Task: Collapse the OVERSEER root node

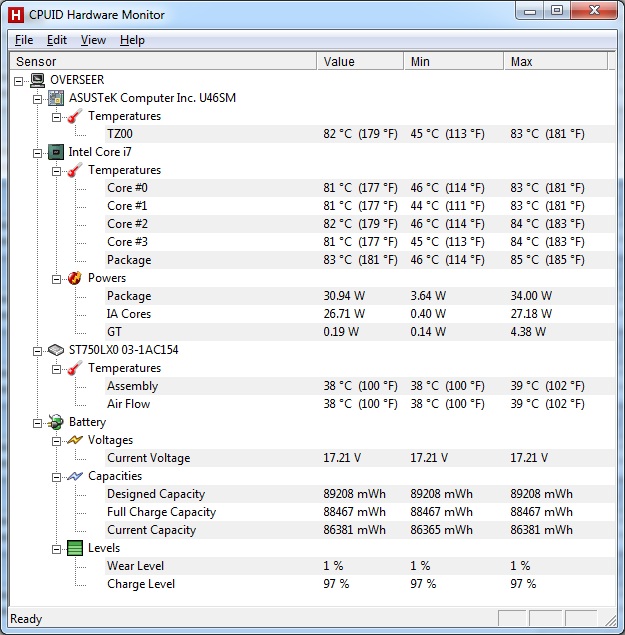Action: [x=18, y=81]
